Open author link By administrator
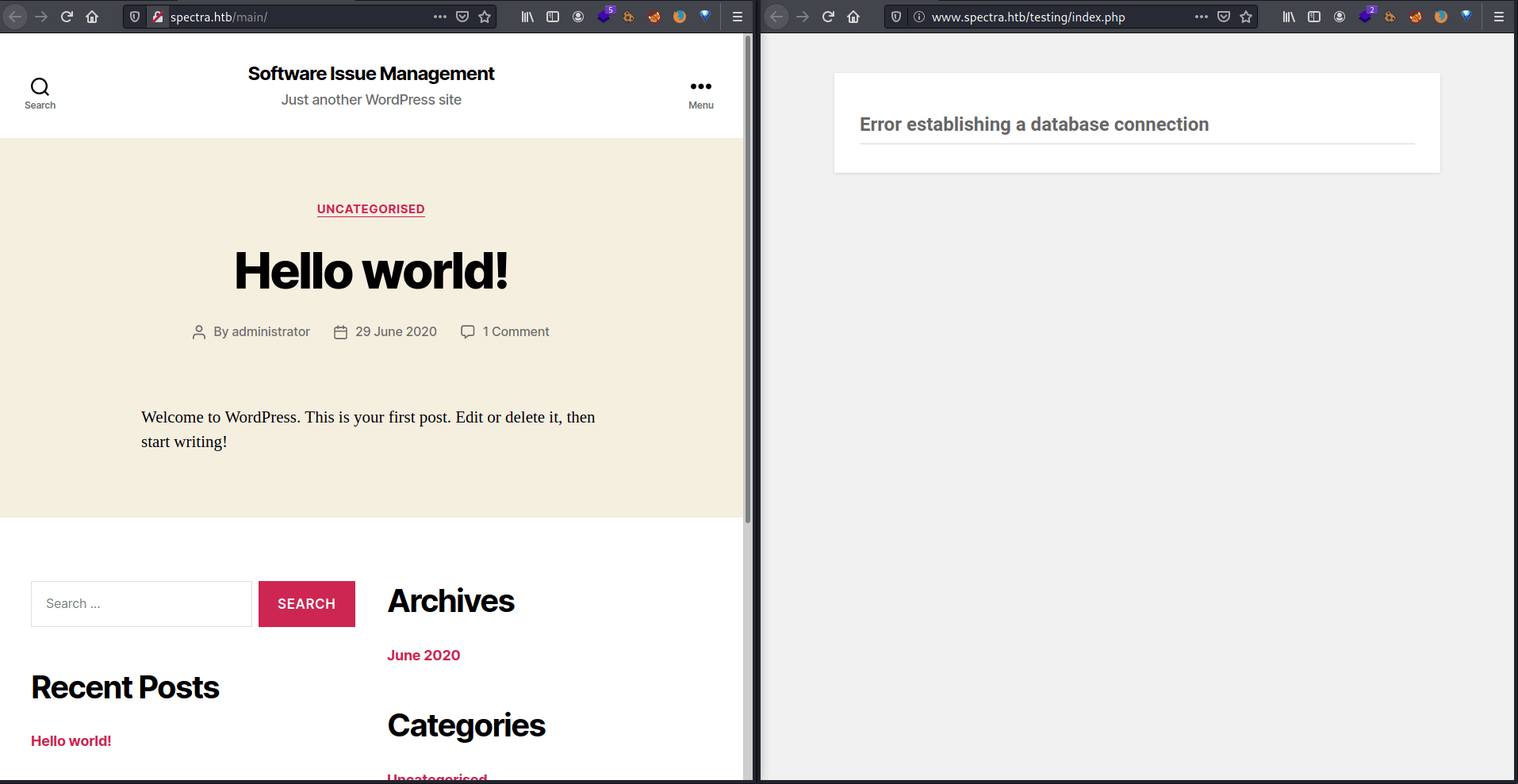This screenshot has height=784, width=1518. (x=262, y=332)
